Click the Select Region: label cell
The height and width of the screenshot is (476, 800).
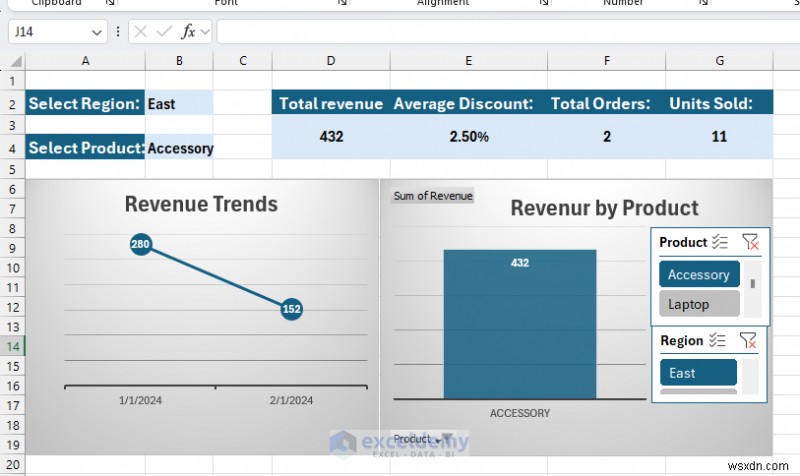point(85,104)
